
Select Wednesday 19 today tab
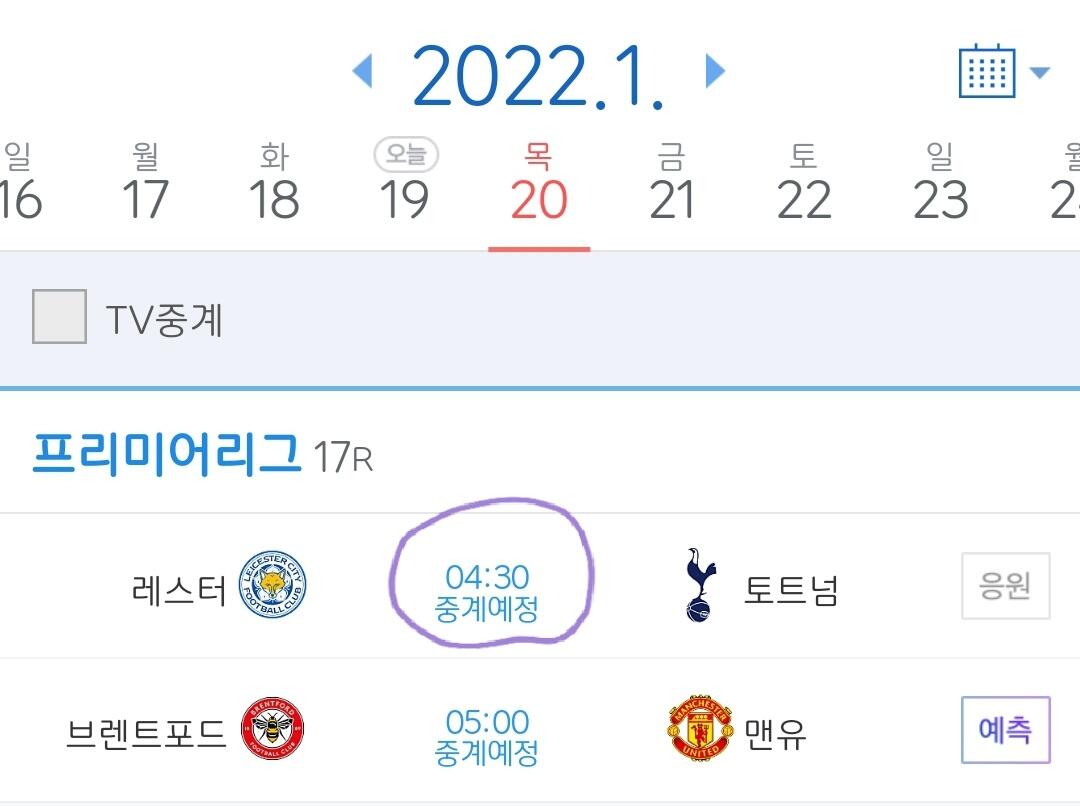coord(405,186)
